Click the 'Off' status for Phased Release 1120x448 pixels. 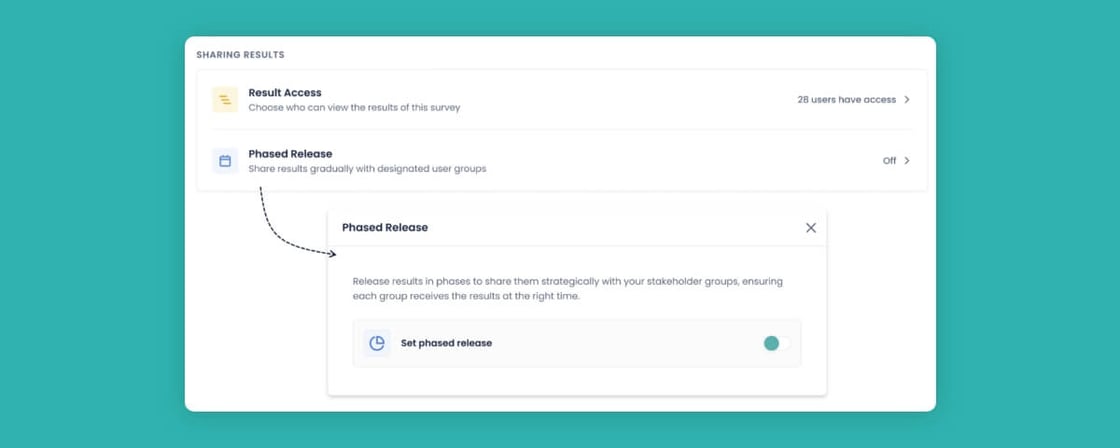(889, 161)
